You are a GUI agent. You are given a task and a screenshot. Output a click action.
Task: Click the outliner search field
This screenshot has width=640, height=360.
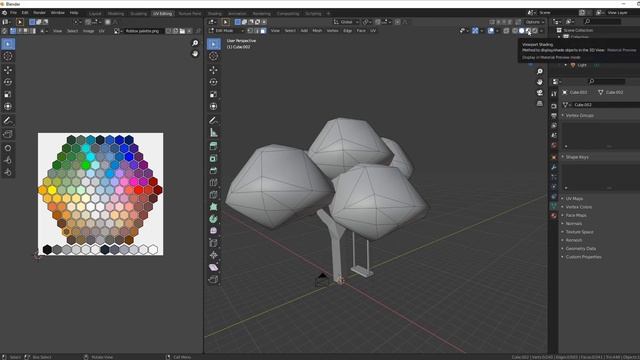(x=602, y=22)
